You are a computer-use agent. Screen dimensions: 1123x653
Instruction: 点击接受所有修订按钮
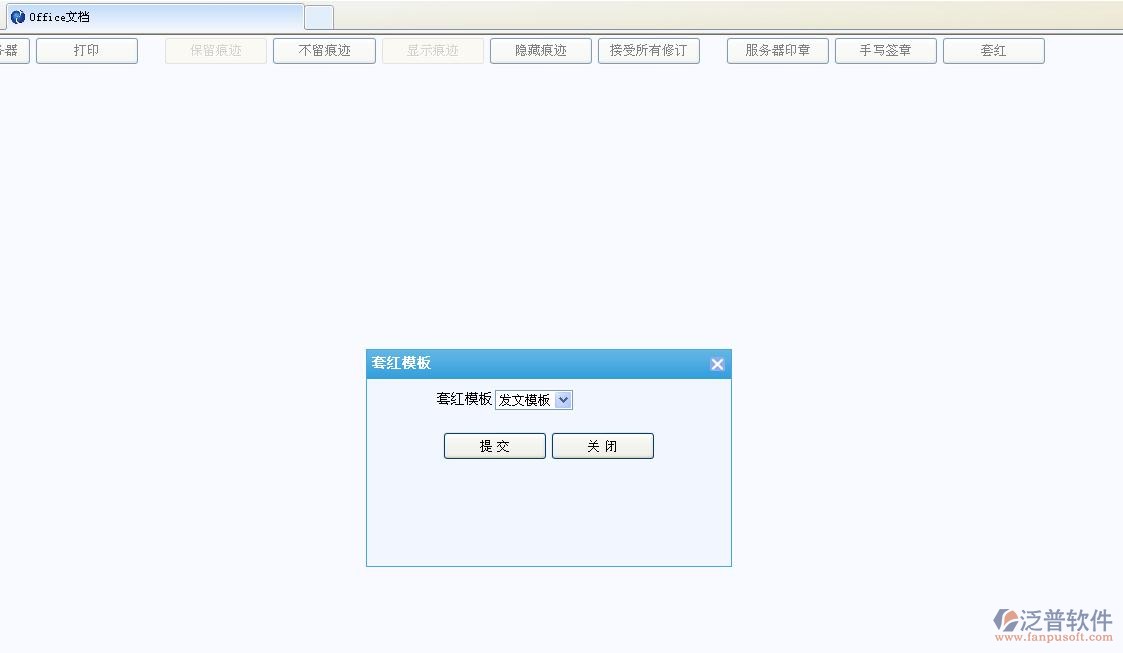pyautogui.click(x=648, y=50)
